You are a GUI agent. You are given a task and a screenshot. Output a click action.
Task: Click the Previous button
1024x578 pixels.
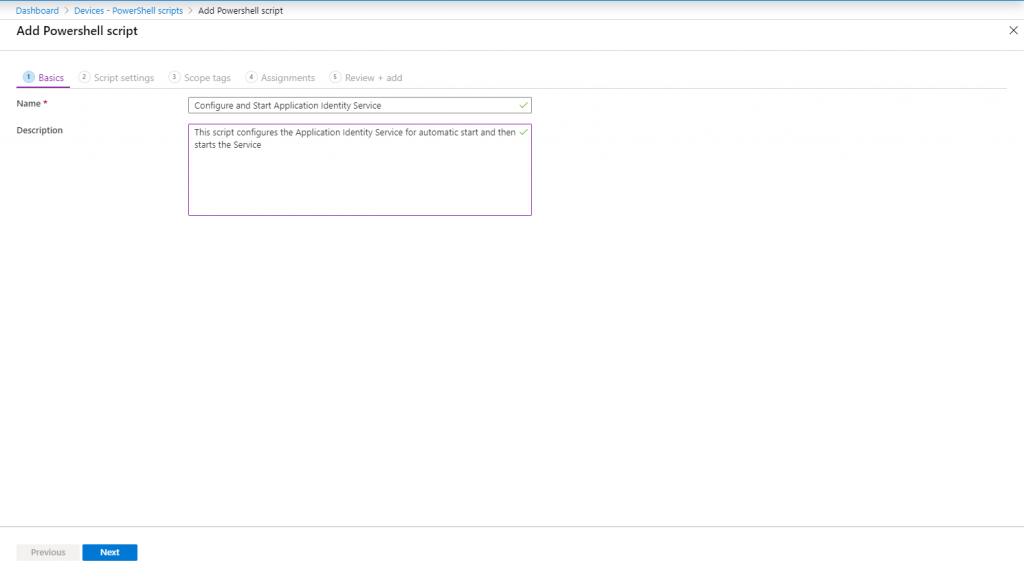tap(48, 552)
